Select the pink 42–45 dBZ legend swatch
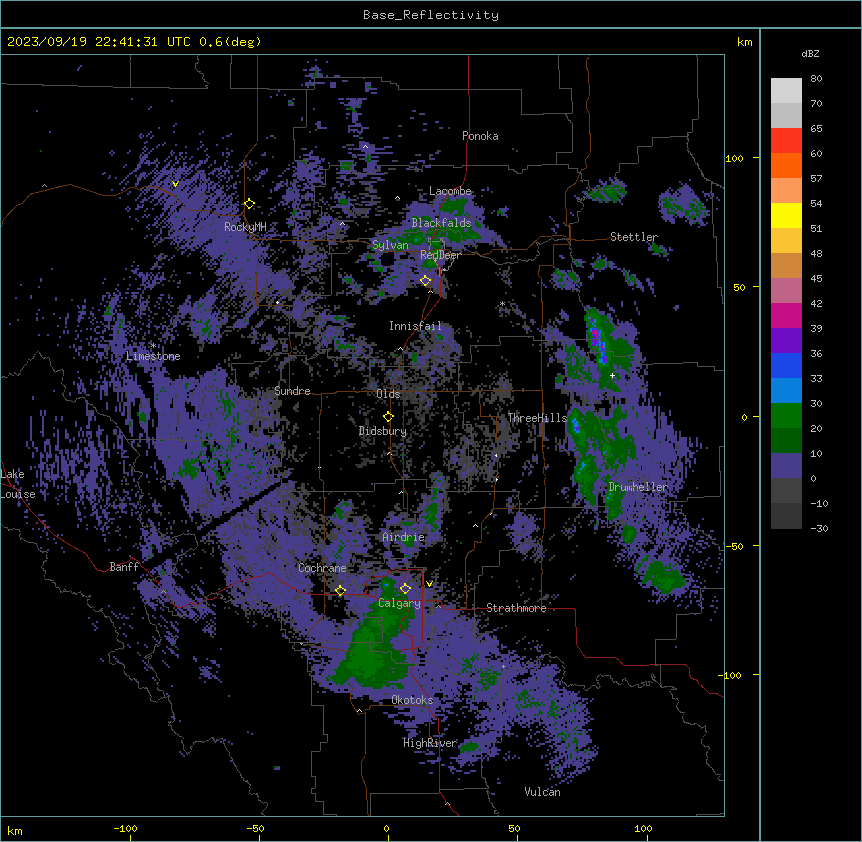862x842 pixels. click(x=786, y=291)
